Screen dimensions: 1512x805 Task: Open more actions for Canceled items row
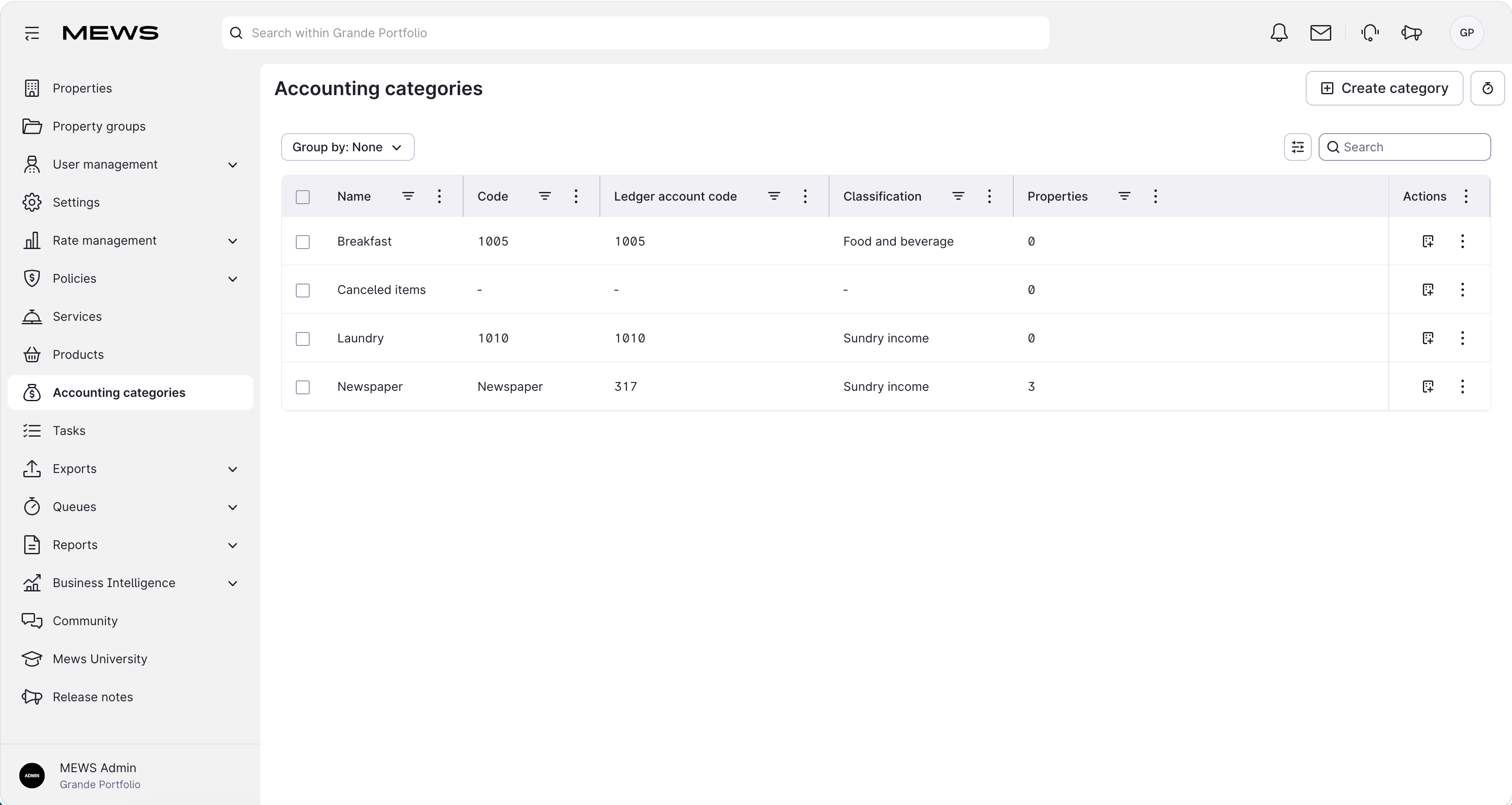point(1463,289)
